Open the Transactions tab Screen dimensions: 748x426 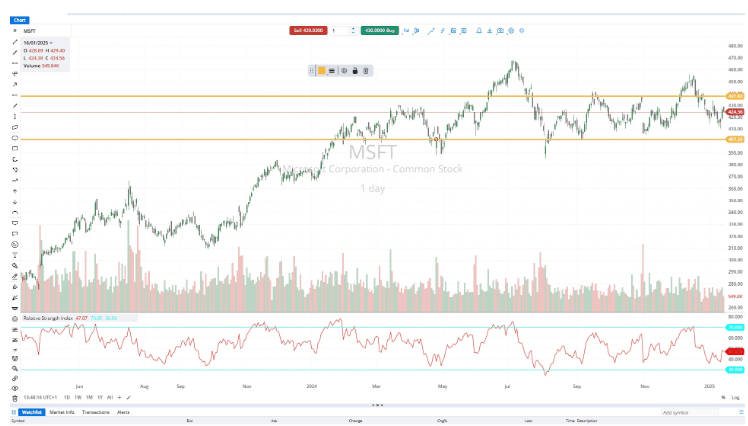[96, 411]
